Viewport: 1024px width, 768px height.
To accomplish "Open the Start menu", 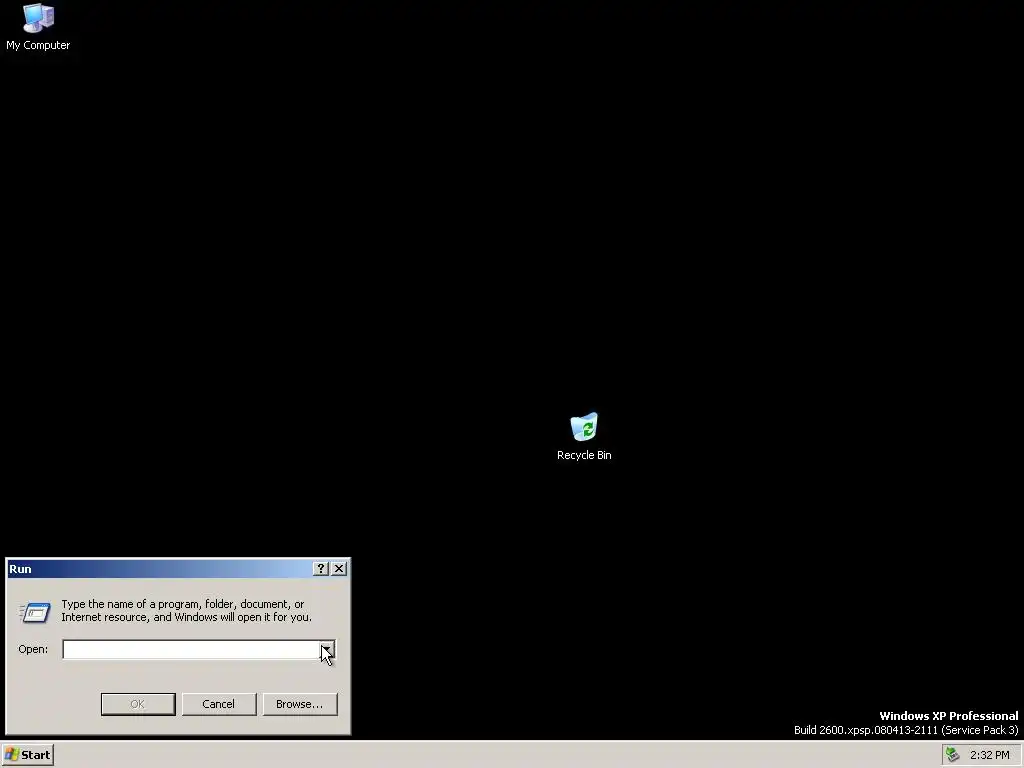I will pos(27,755).
